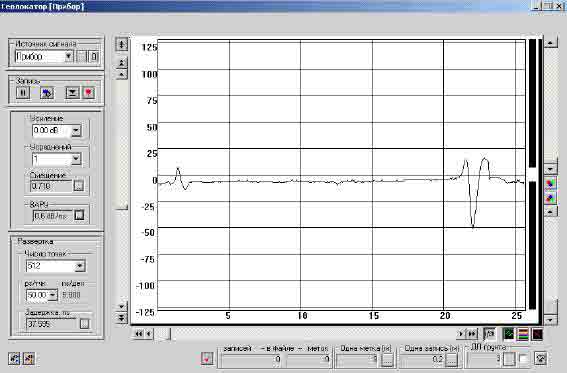The height and width of the screenshot is (373, 567).
Task: Open the Источник сигнала dropdown showing Прибор
Action: (69, 56)
